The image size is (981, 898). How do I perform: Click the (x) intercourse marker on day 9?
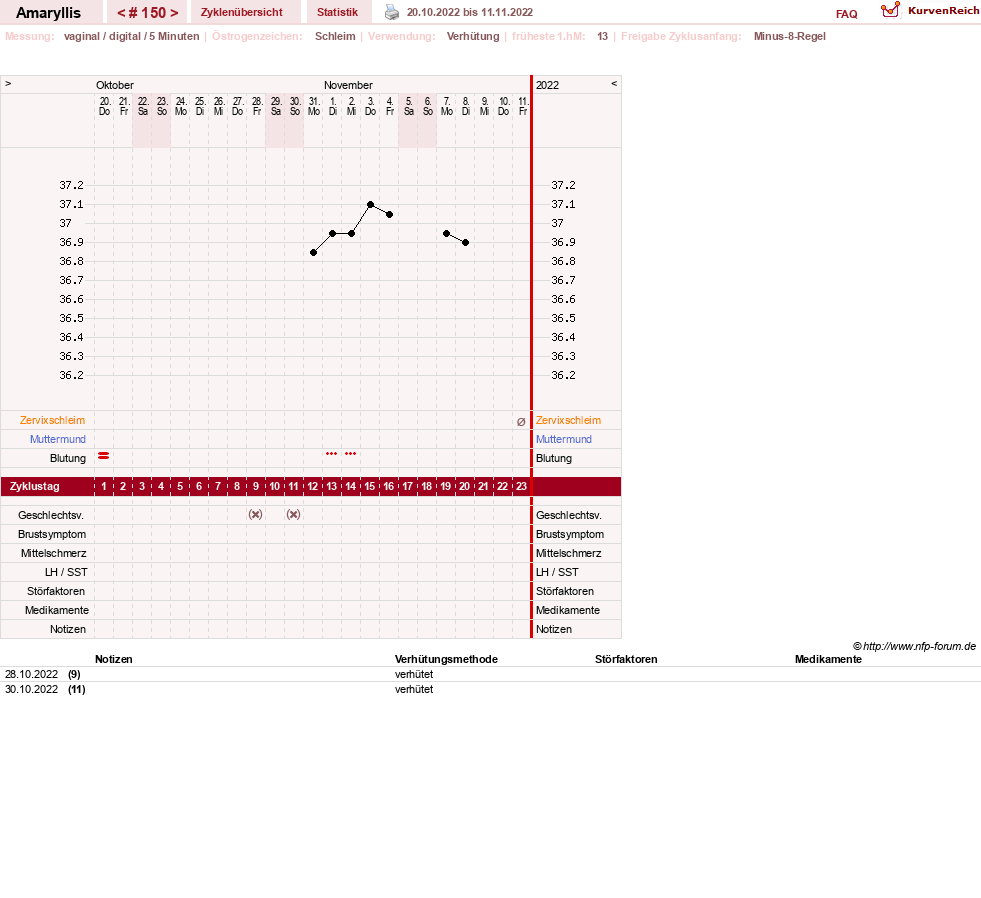pos(255,514)
